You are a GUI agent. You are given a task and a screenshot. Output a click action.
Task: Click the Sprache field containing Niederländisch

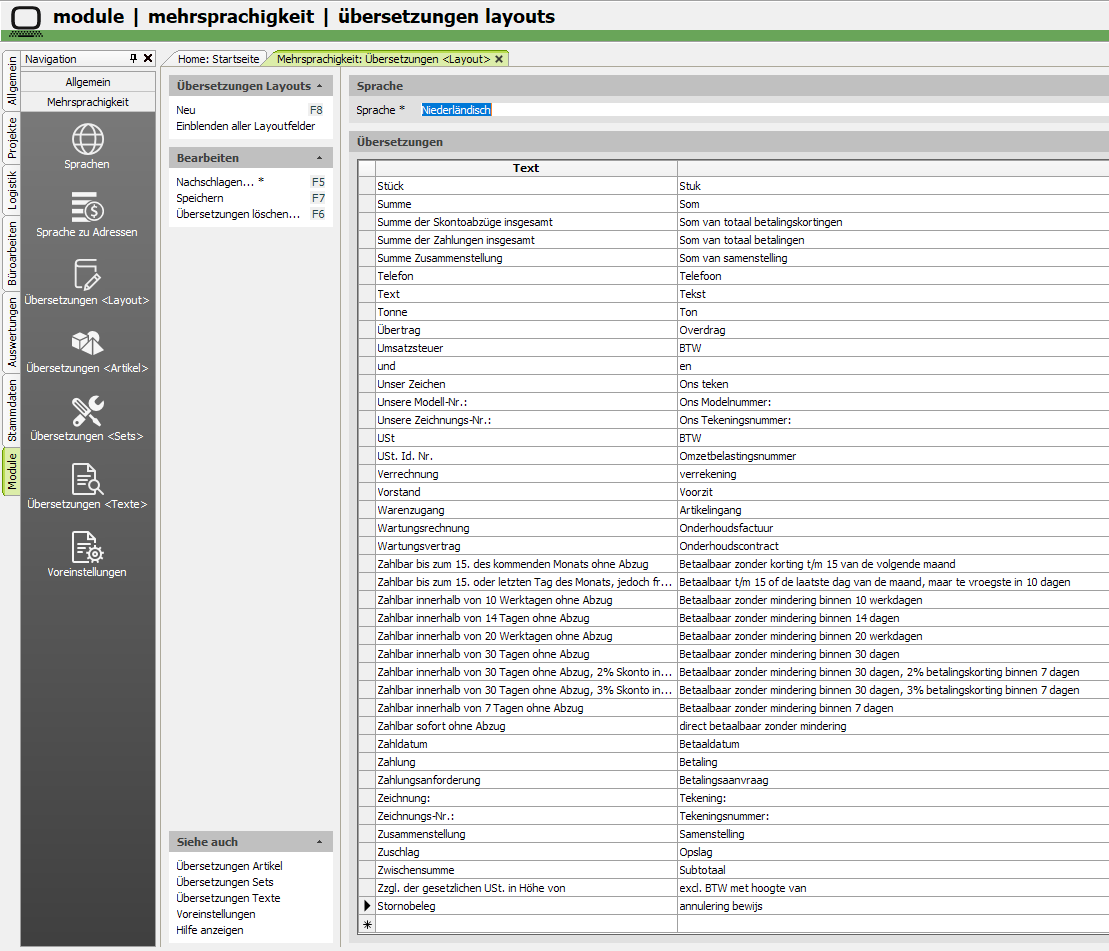(x=764, y=110)
